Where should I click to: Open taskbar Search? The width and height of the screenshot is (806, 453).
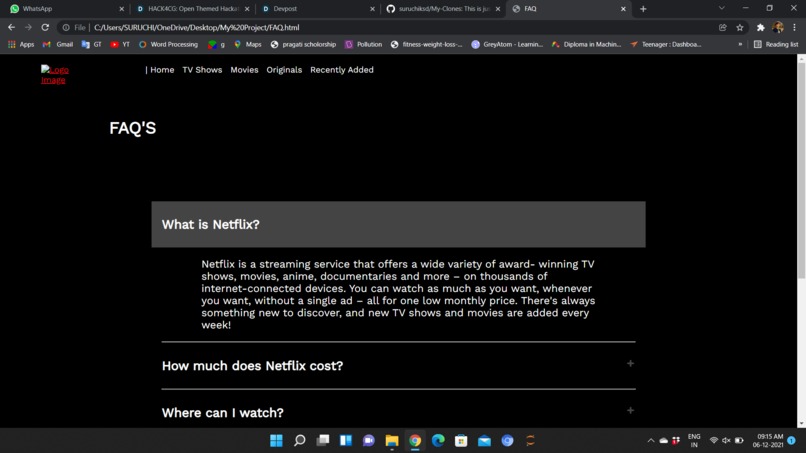pyautogui.click(x=299, y=441)
